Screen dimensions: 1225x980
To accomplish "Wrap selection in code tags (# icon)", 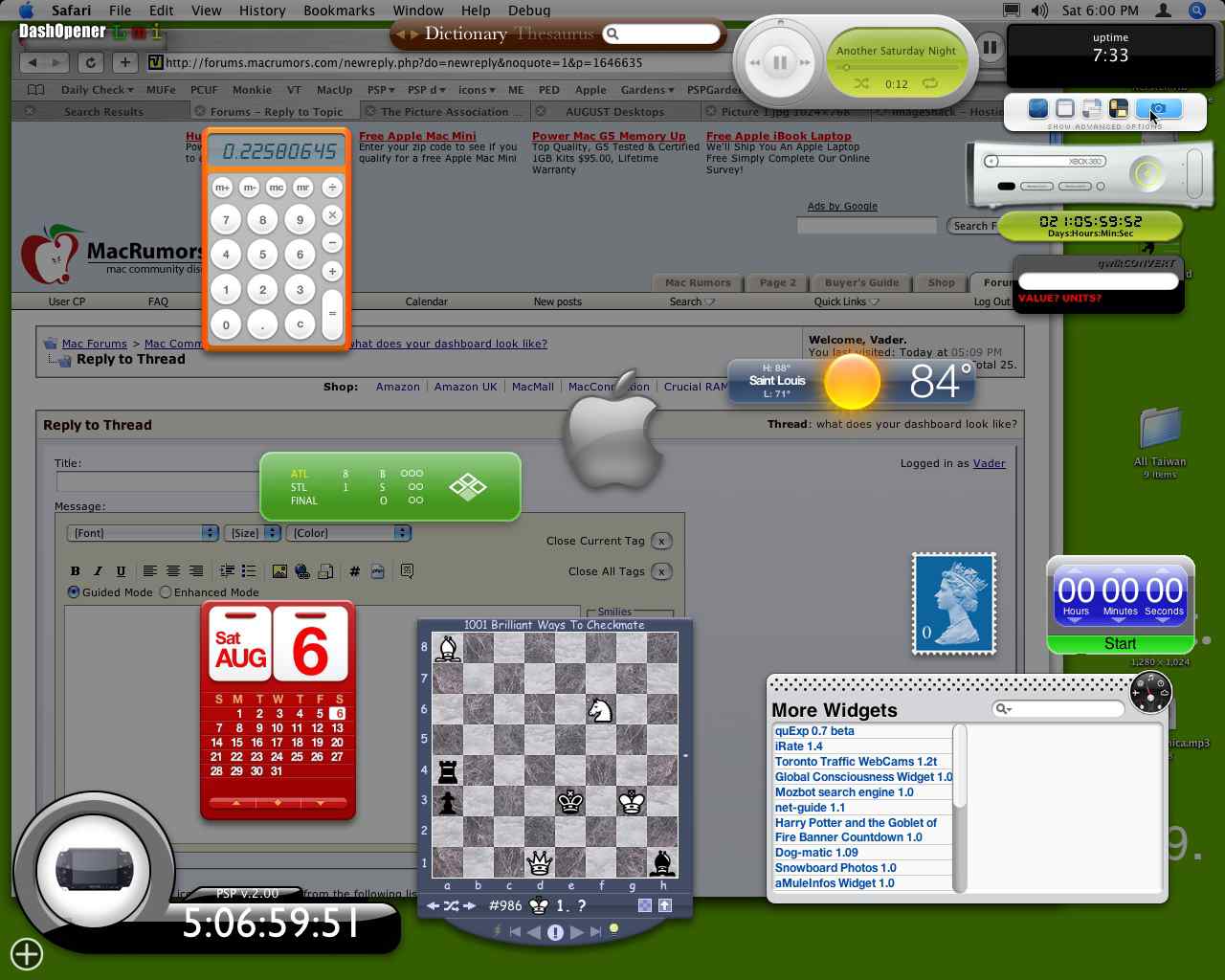I will tap(354, 571).
